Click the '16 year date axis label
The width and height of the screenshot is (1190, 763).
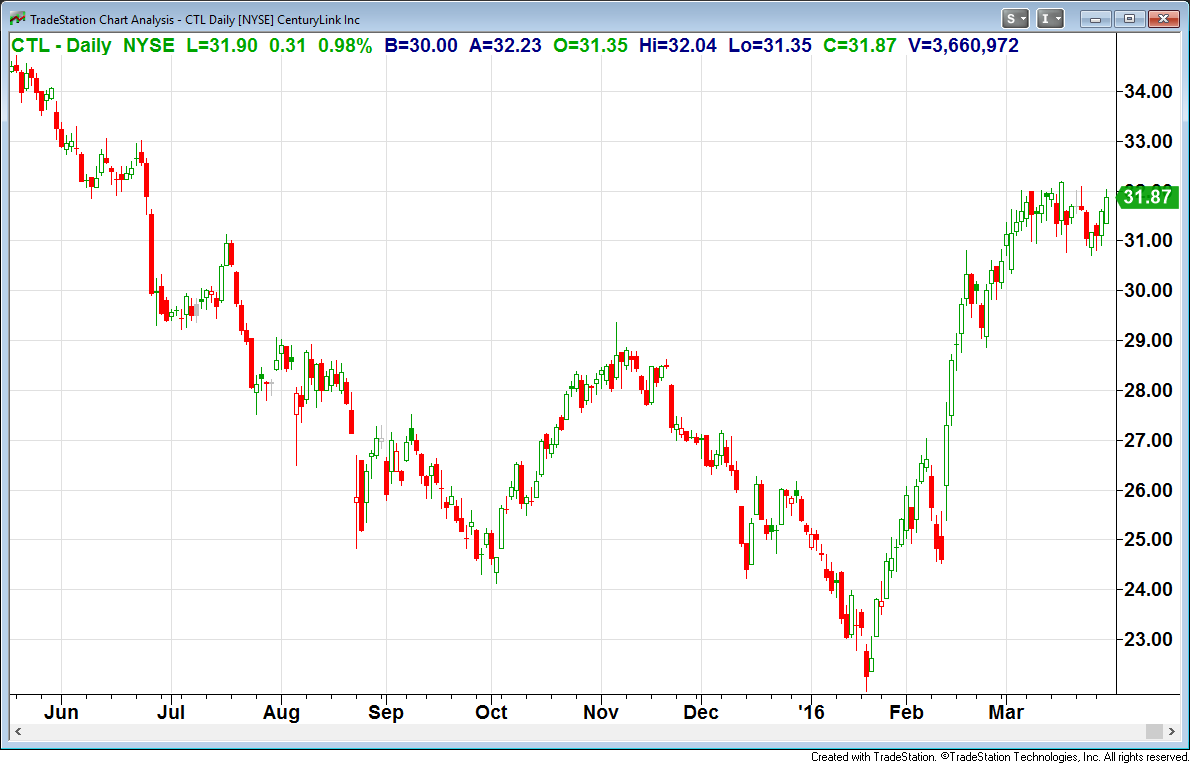click(x=811, y=713)
